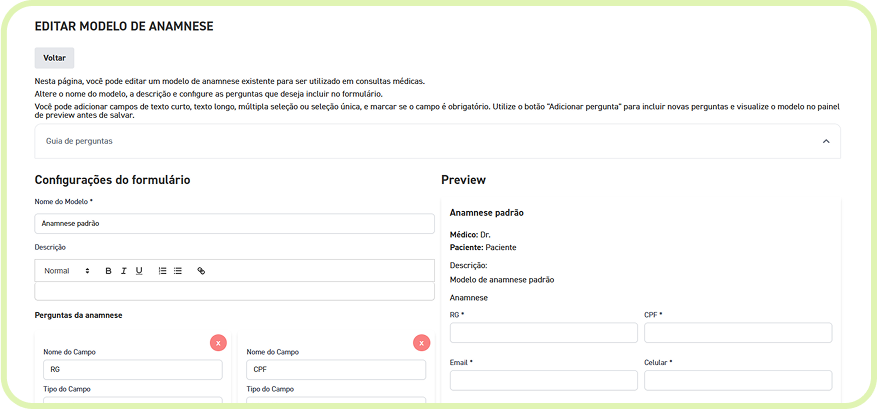Viewport: 877px width, 409px height.
Task: Click the Anamnese padrão preview title
Action: pos(486,213)
